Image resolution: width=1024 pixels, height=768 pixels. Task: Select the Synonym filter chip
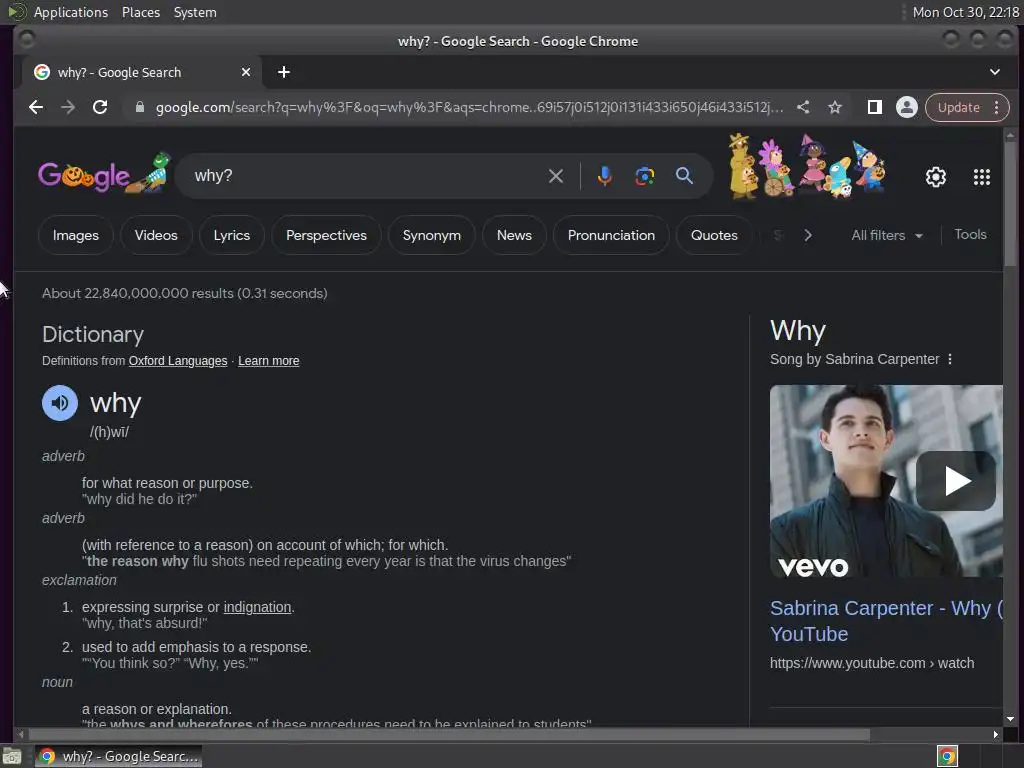click(x=432, y=235)
